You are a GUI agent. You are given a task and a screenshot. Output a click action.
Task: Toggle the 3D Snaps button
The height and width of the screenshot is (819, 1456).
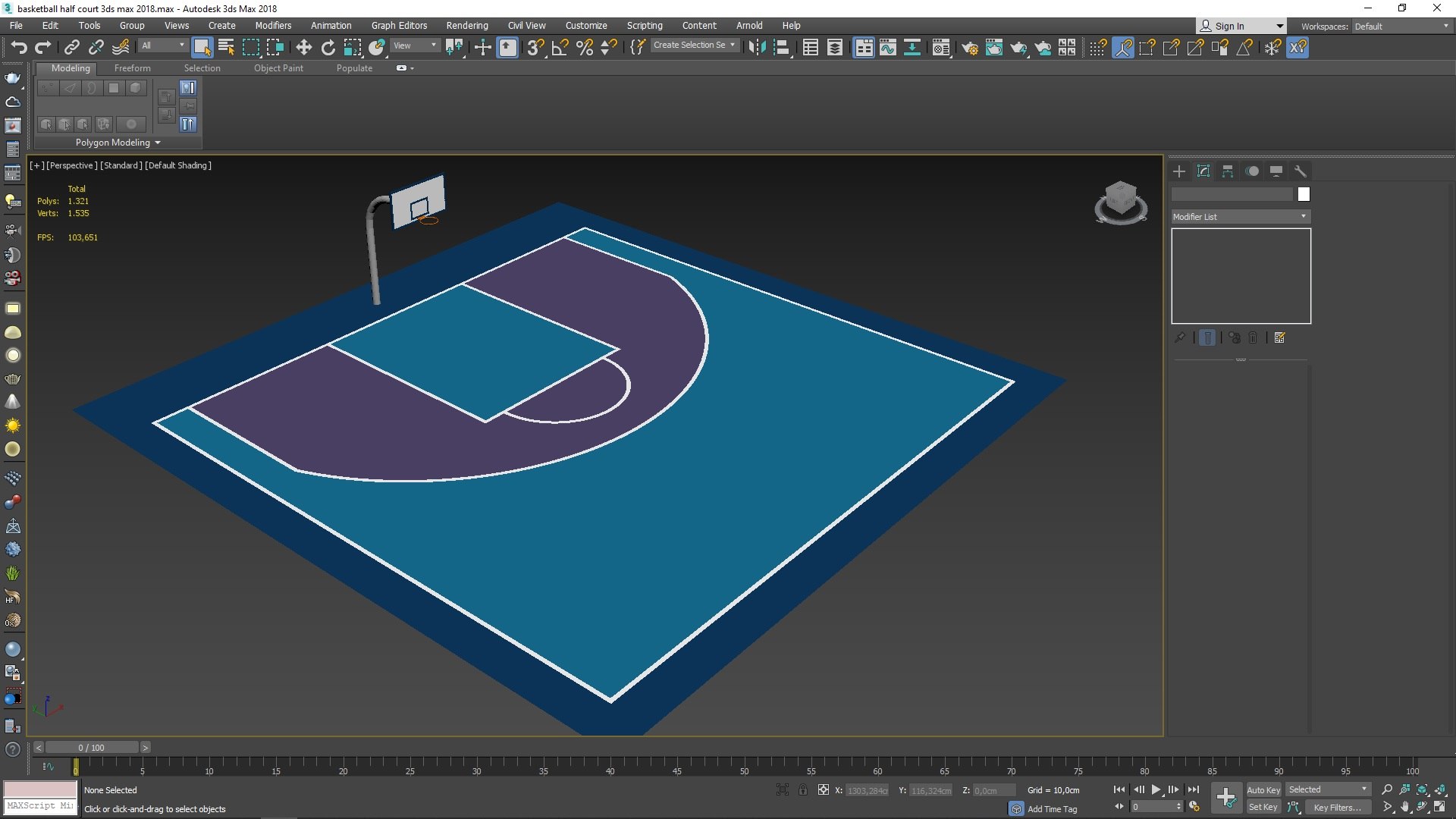(535, 48)
